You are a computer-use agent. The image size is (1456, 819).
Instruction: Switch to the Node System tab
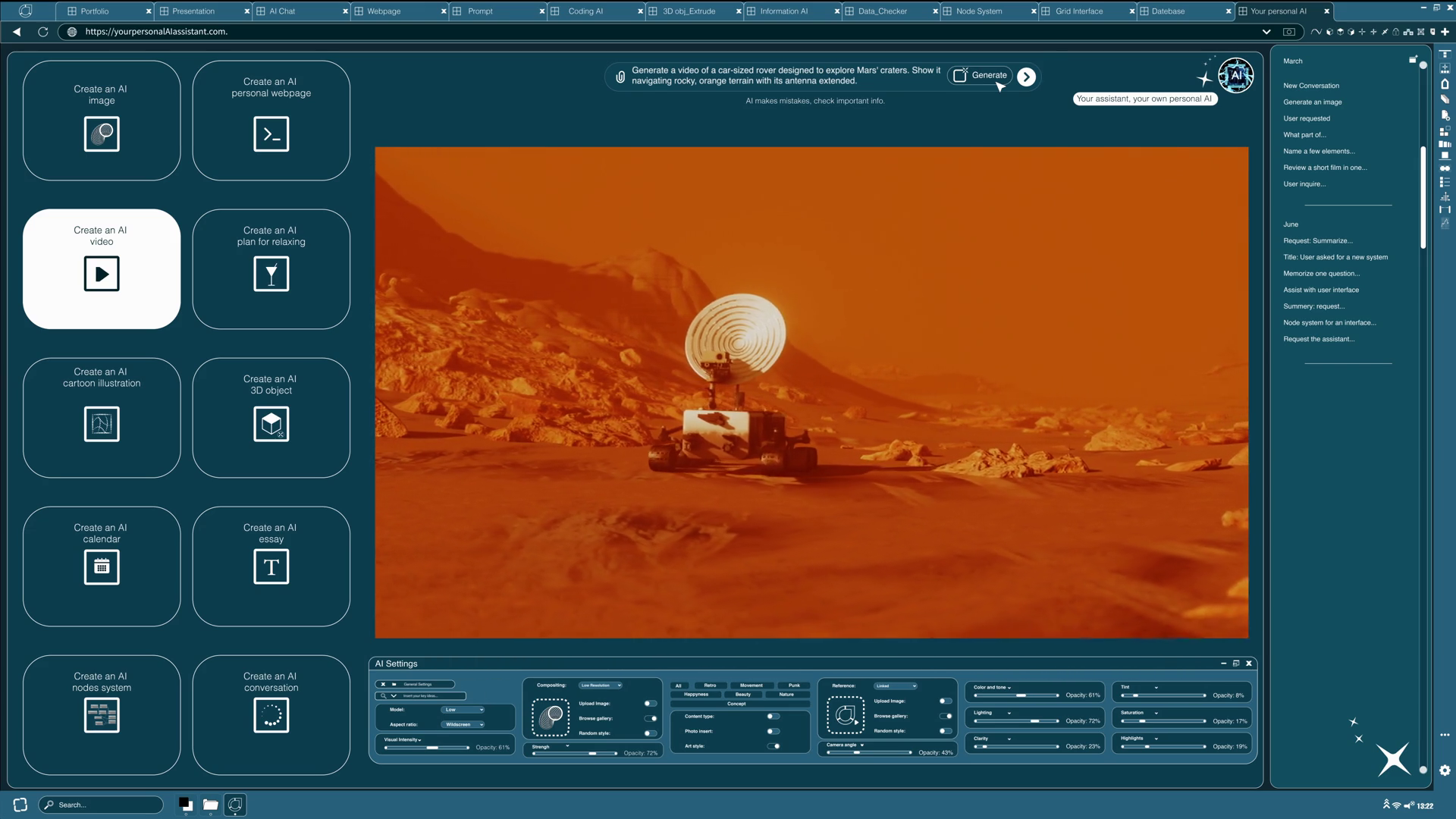[978, 11]
